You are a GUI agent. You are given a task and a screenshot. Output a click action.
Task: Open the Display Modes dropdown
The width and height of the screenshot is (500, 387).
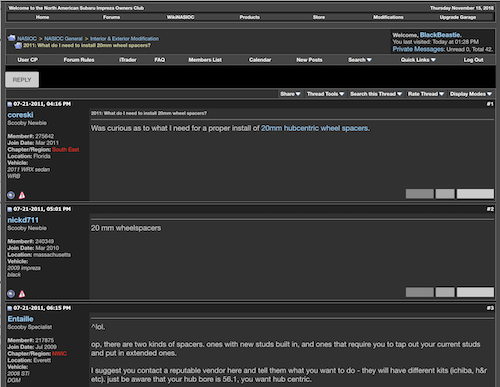[471, 94]
